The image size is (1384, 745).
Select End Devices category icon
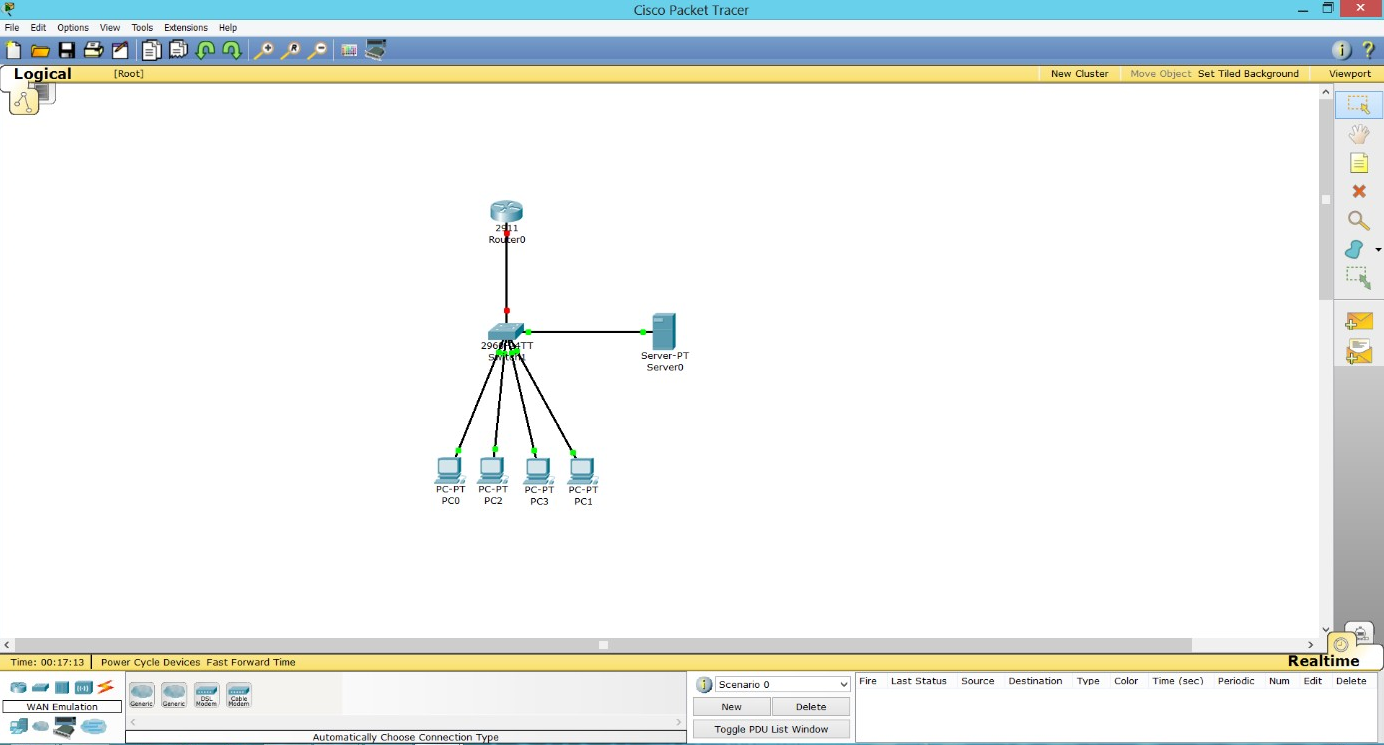[x=19, y=727]
